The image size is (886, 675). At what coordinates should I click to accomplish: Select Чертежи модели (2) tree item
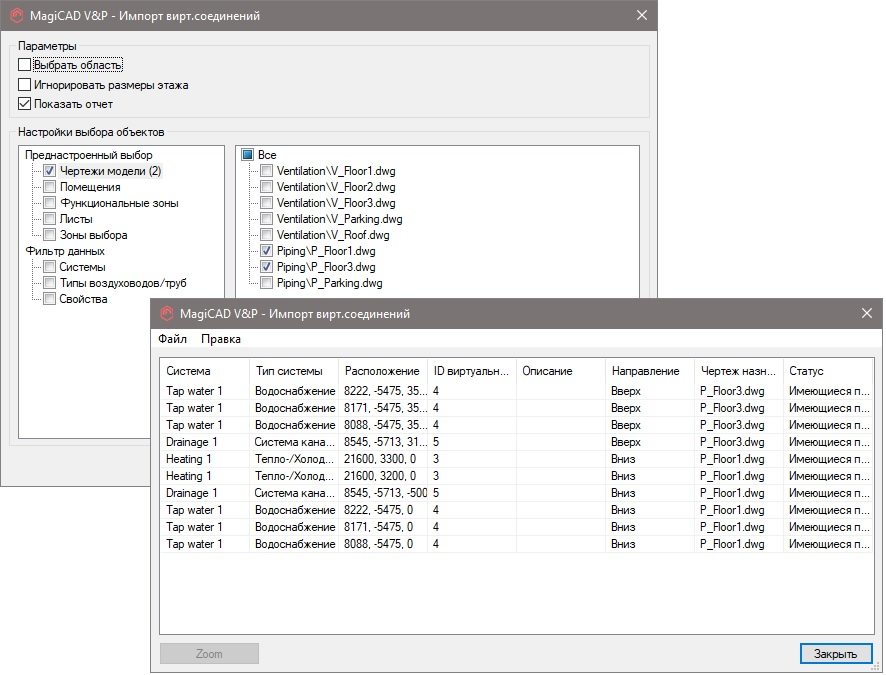pyautogui.click(x=109, y=171)
